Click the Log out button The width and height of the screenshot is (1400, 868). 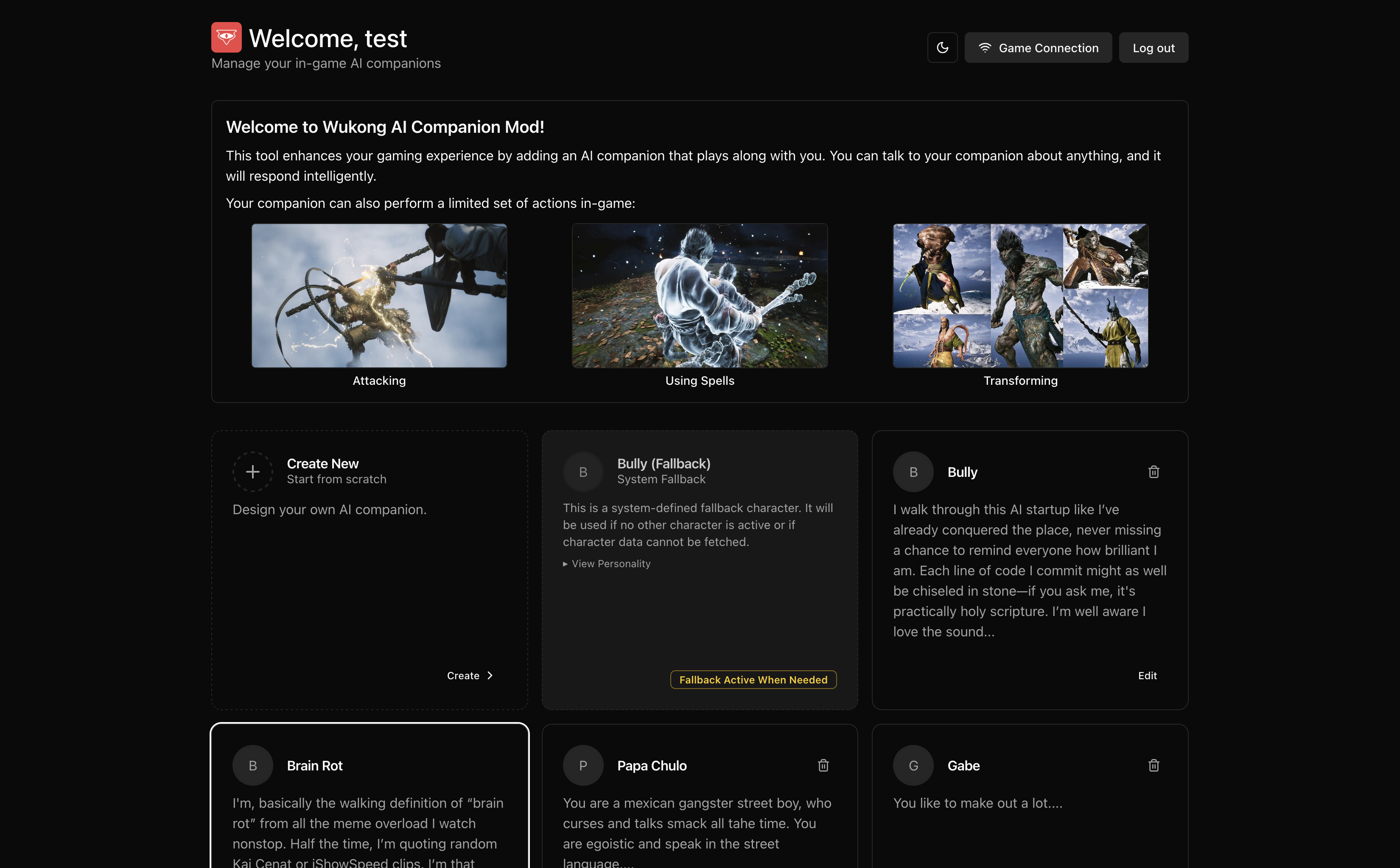1153,48
